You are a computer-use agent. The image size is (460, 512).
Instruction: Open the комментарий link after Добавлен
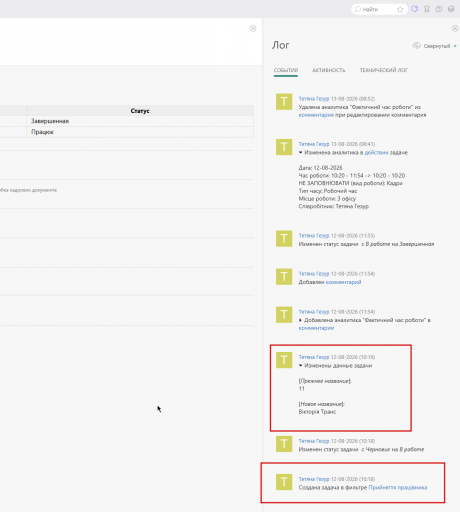(x=343, y=282)
